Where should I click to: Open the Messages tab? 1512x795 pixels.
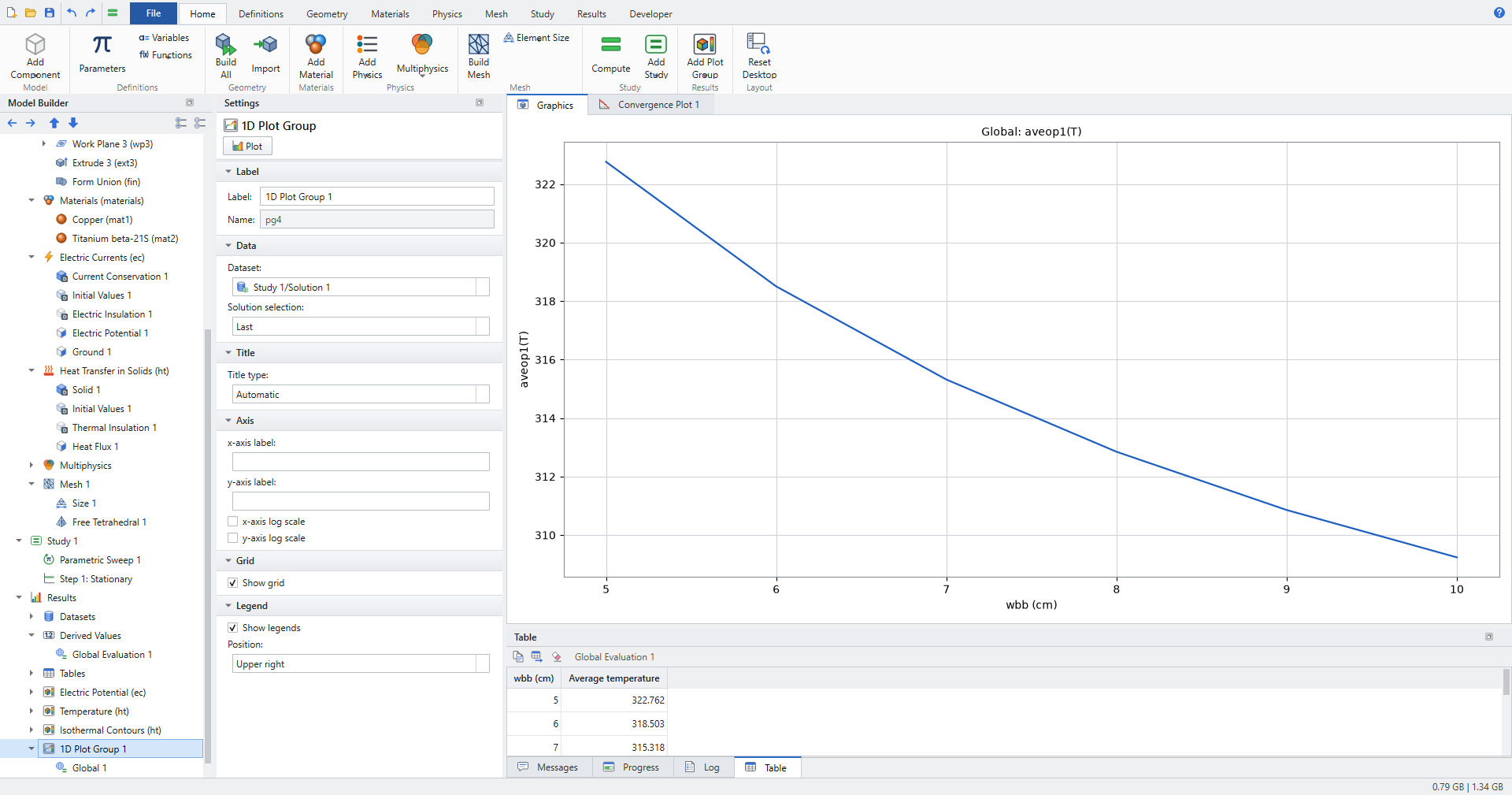pos(548,767)
